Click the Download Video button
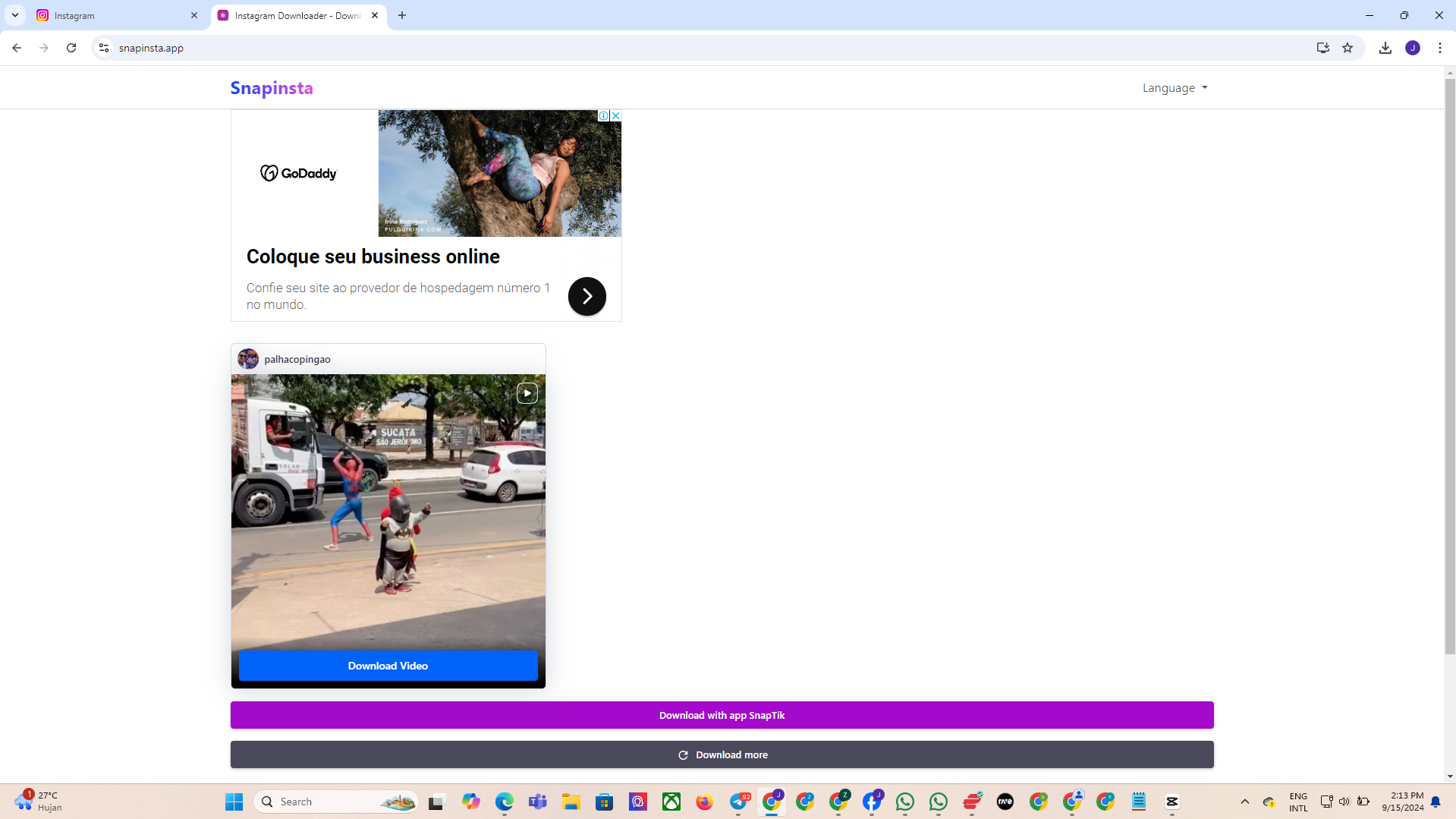 tap(388, 666)
